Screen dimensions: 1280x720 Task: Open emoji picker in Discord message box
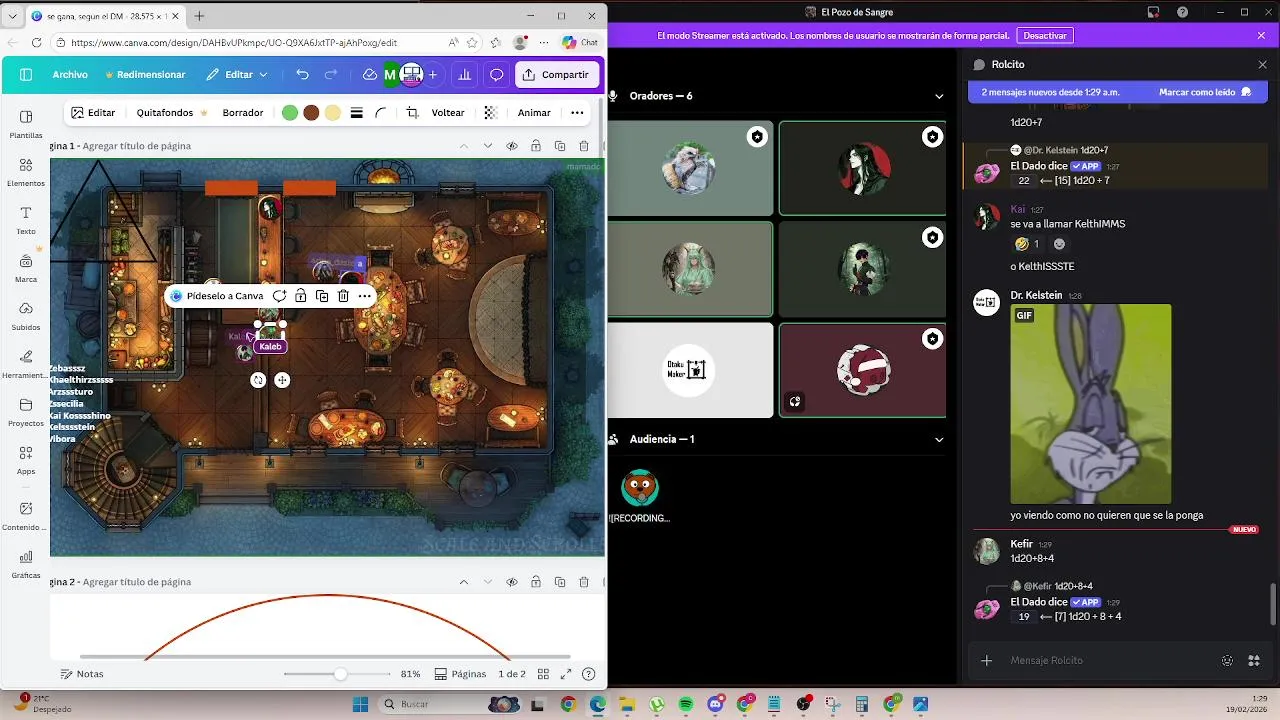point(1227,661)
